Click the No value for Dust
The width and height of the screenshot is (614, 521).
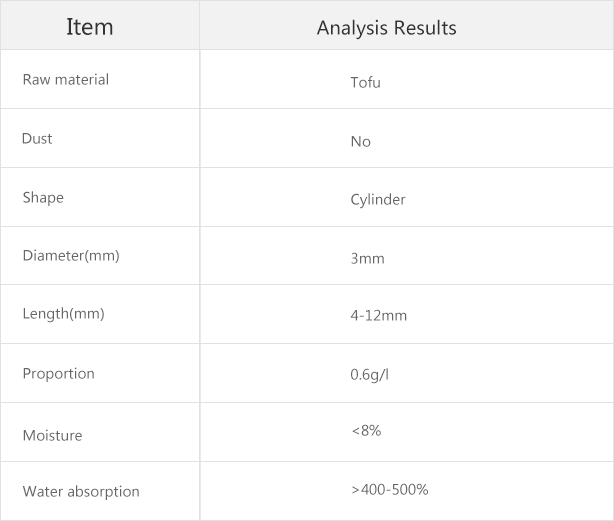pos(360,141)
